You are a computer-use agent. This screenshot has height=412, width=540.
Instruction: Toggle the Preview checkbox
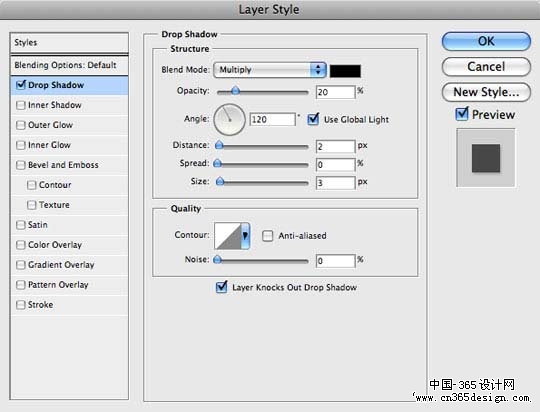coord(461,114)
